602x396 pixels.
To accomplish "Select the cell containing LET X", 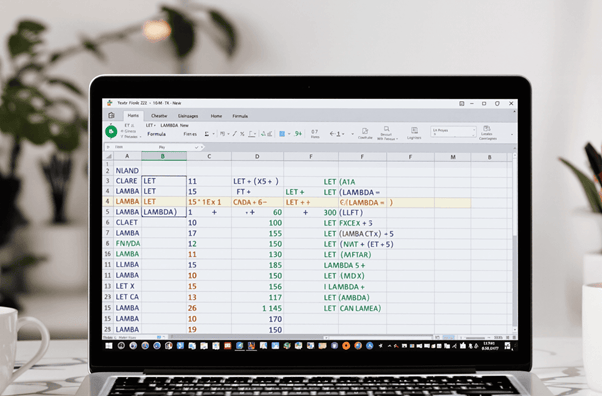I will coord(127,286).
